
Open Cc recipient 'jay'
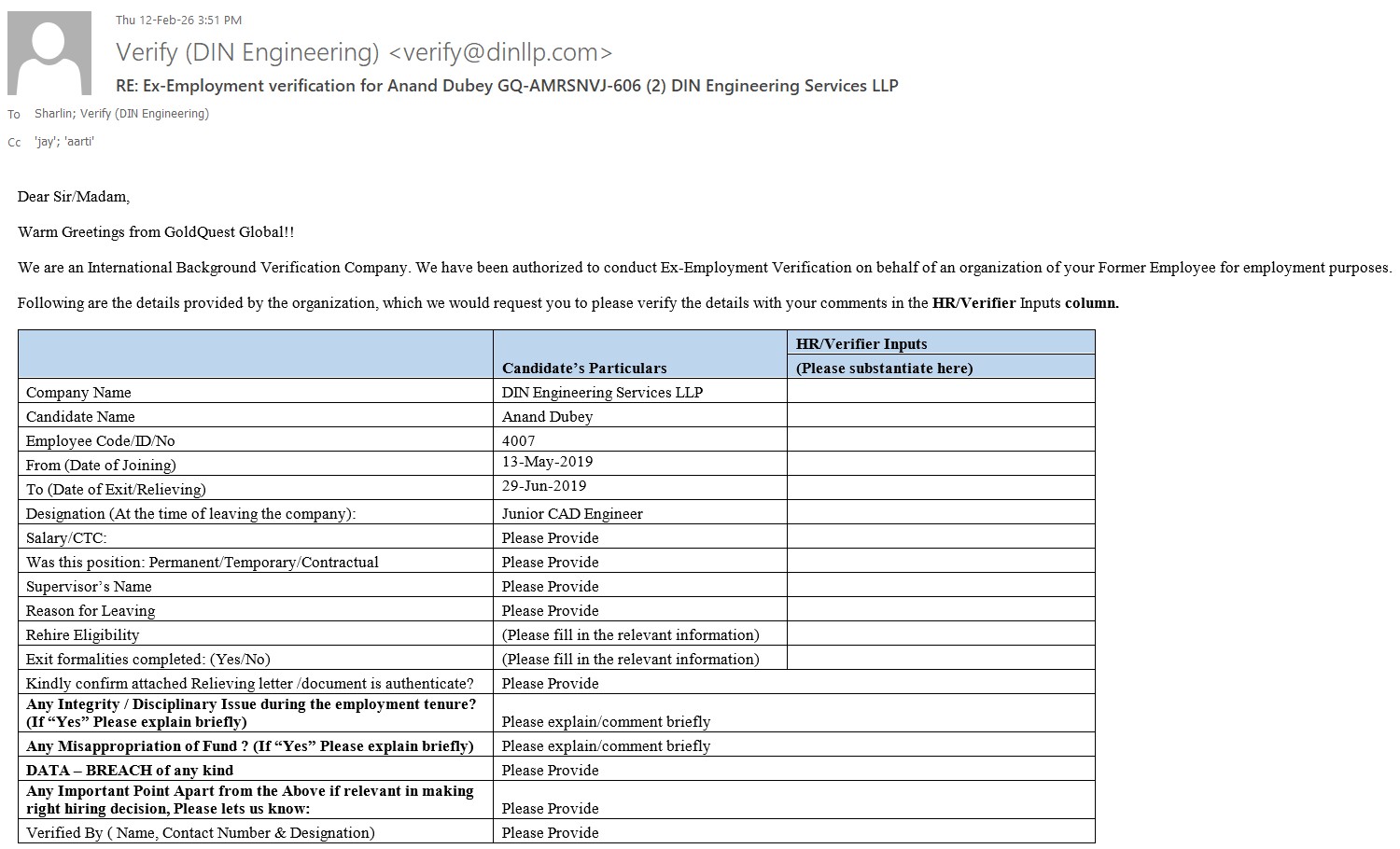click(x=46, y=142)
